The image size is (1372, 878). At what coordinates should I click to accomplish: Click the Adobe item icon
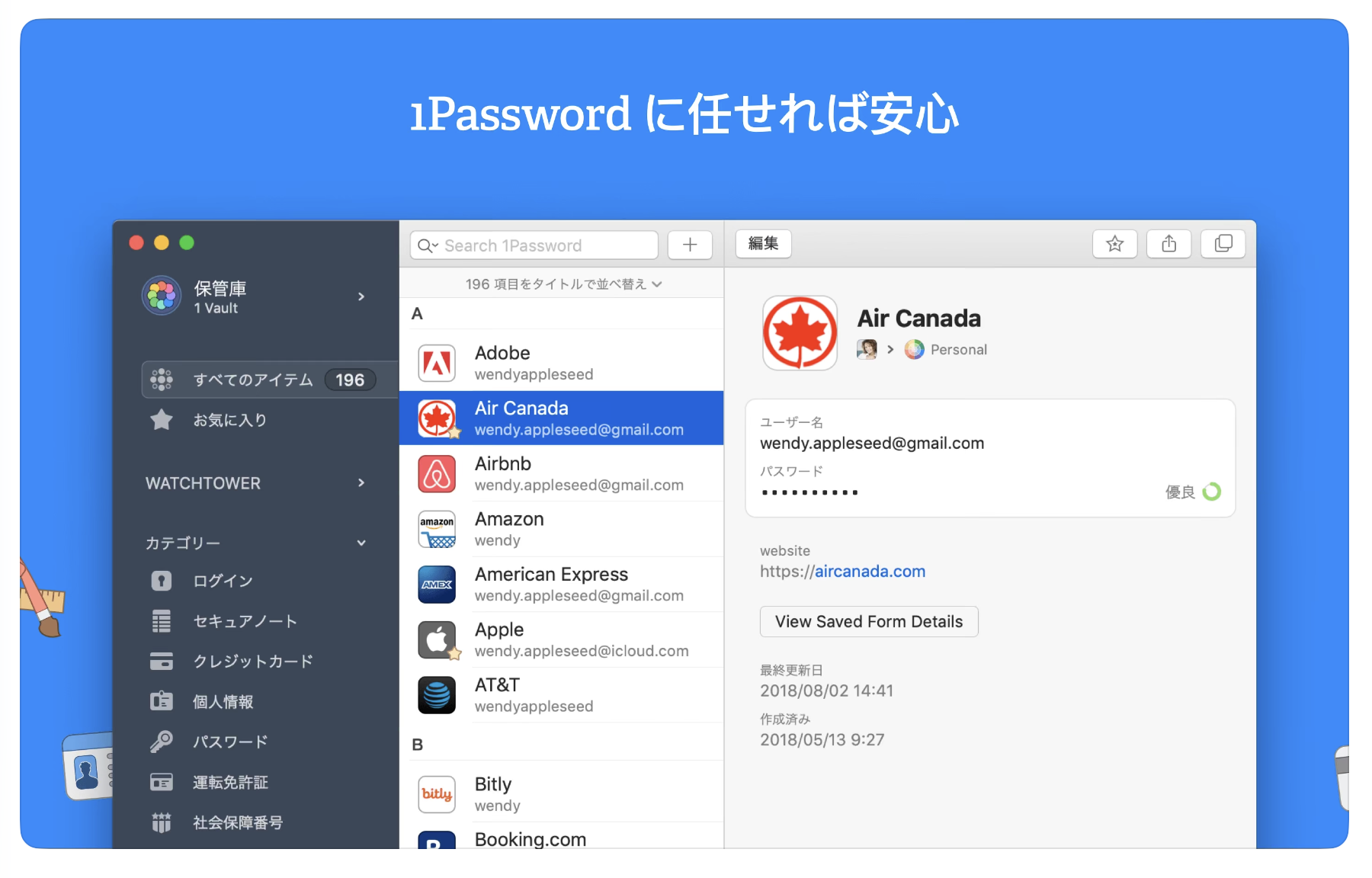437,364
